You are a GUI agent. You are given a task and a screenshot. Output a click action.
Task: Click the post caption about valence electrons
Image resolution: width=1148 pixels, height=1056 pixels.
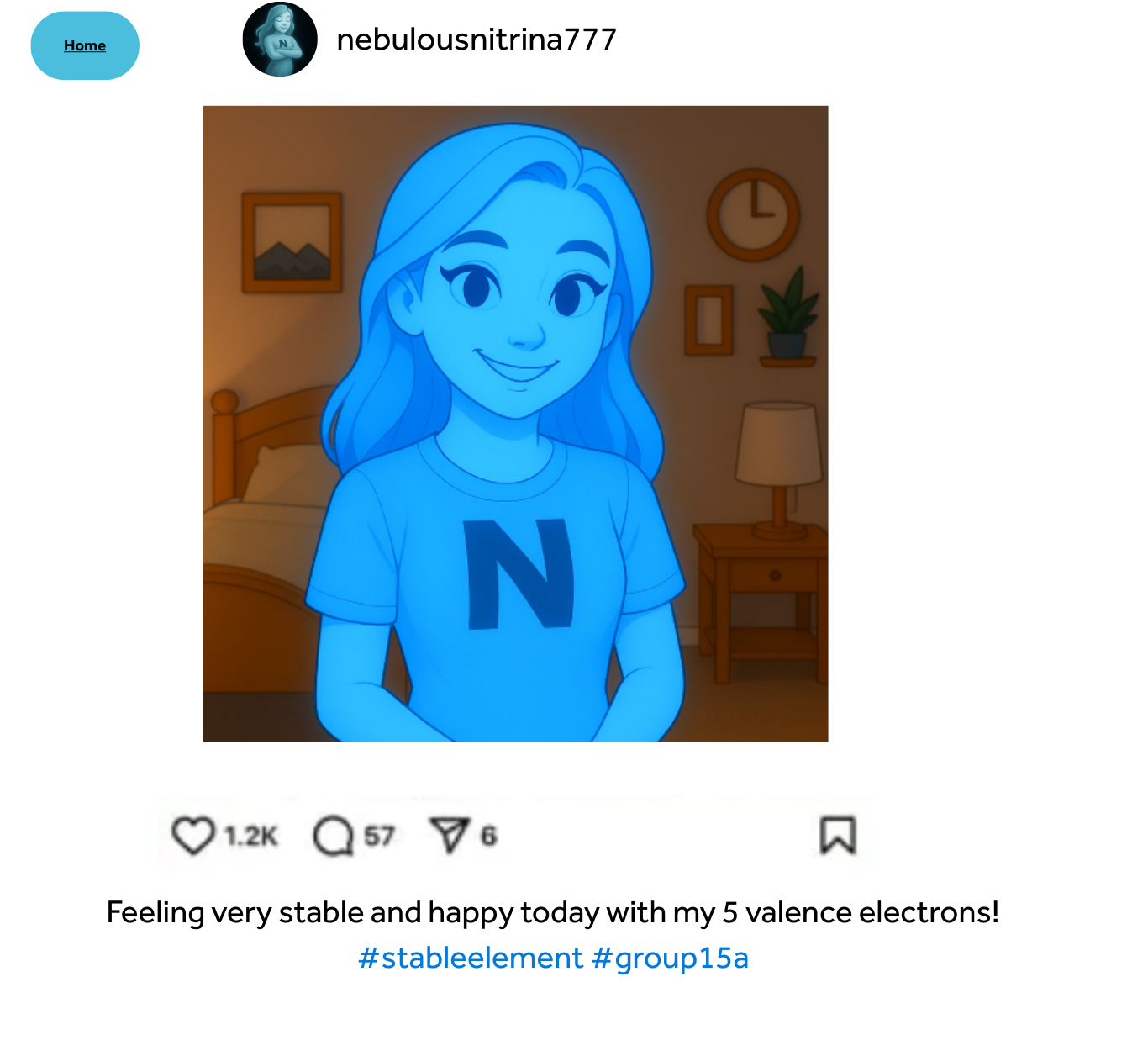pyautogui.click(x=553, y=912)
